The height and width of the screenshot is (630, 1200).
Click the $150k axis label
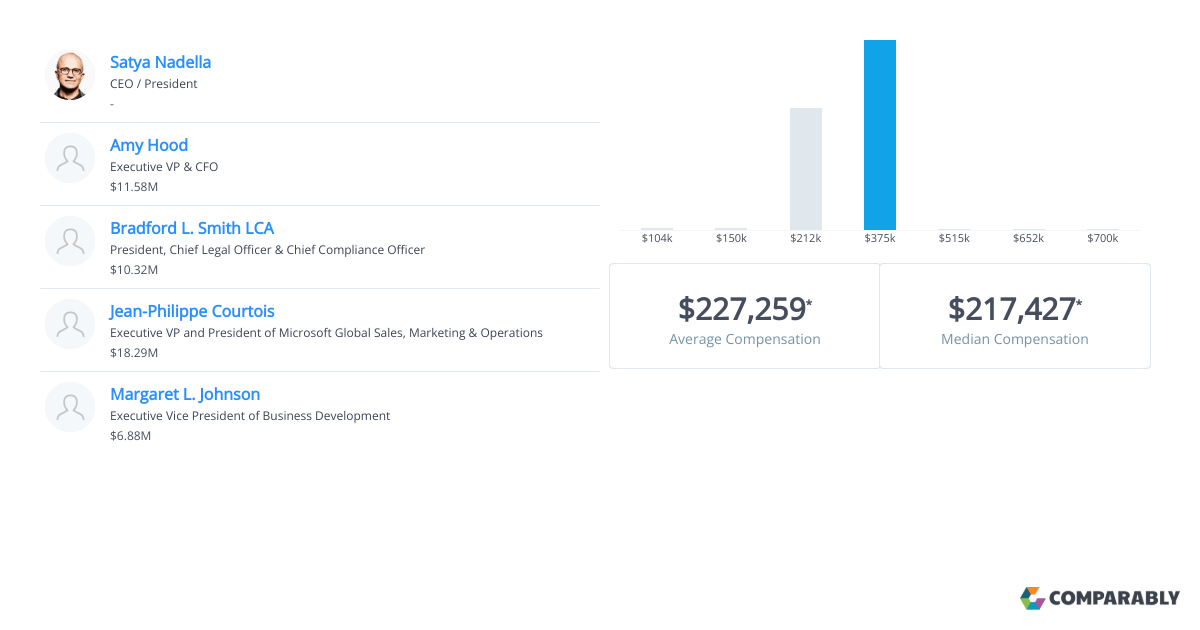[x=731, y=238]
